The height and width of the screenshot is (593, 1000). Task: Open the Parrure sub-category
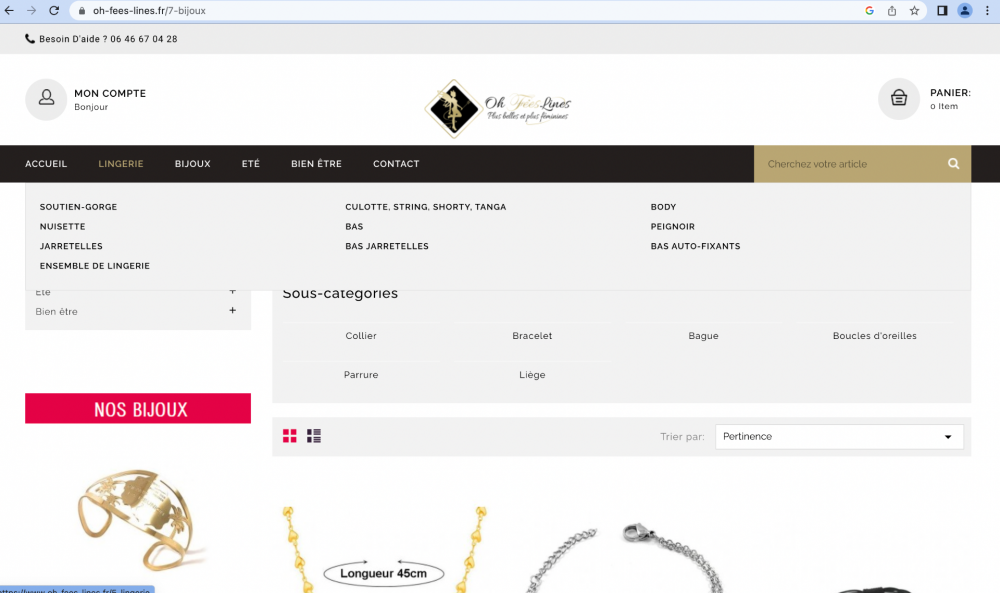pos(361,375)
